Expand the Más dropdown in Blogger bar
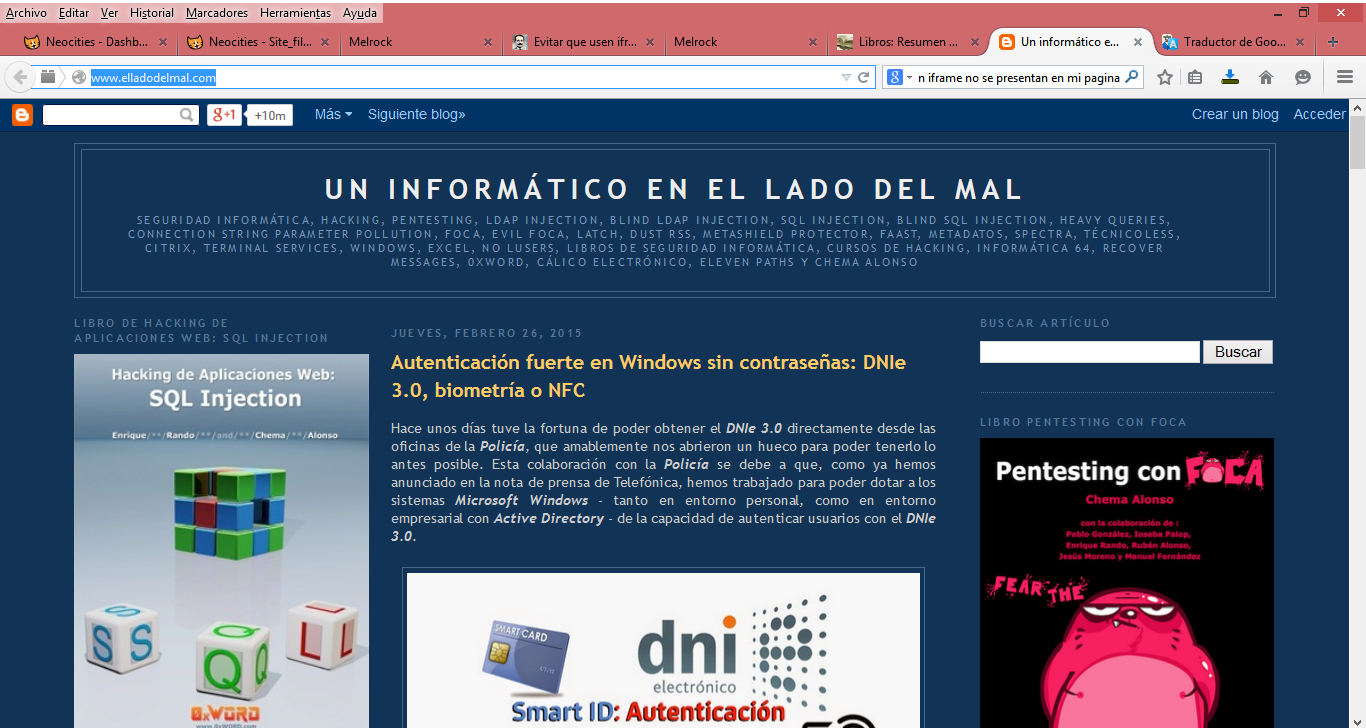 click(x=333, y=114)
